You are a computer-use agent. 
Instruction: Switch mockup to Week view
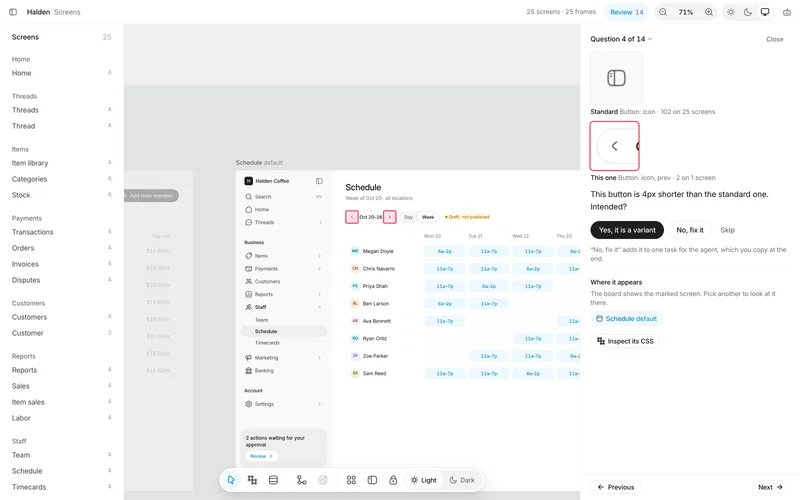tap(428, 217)
